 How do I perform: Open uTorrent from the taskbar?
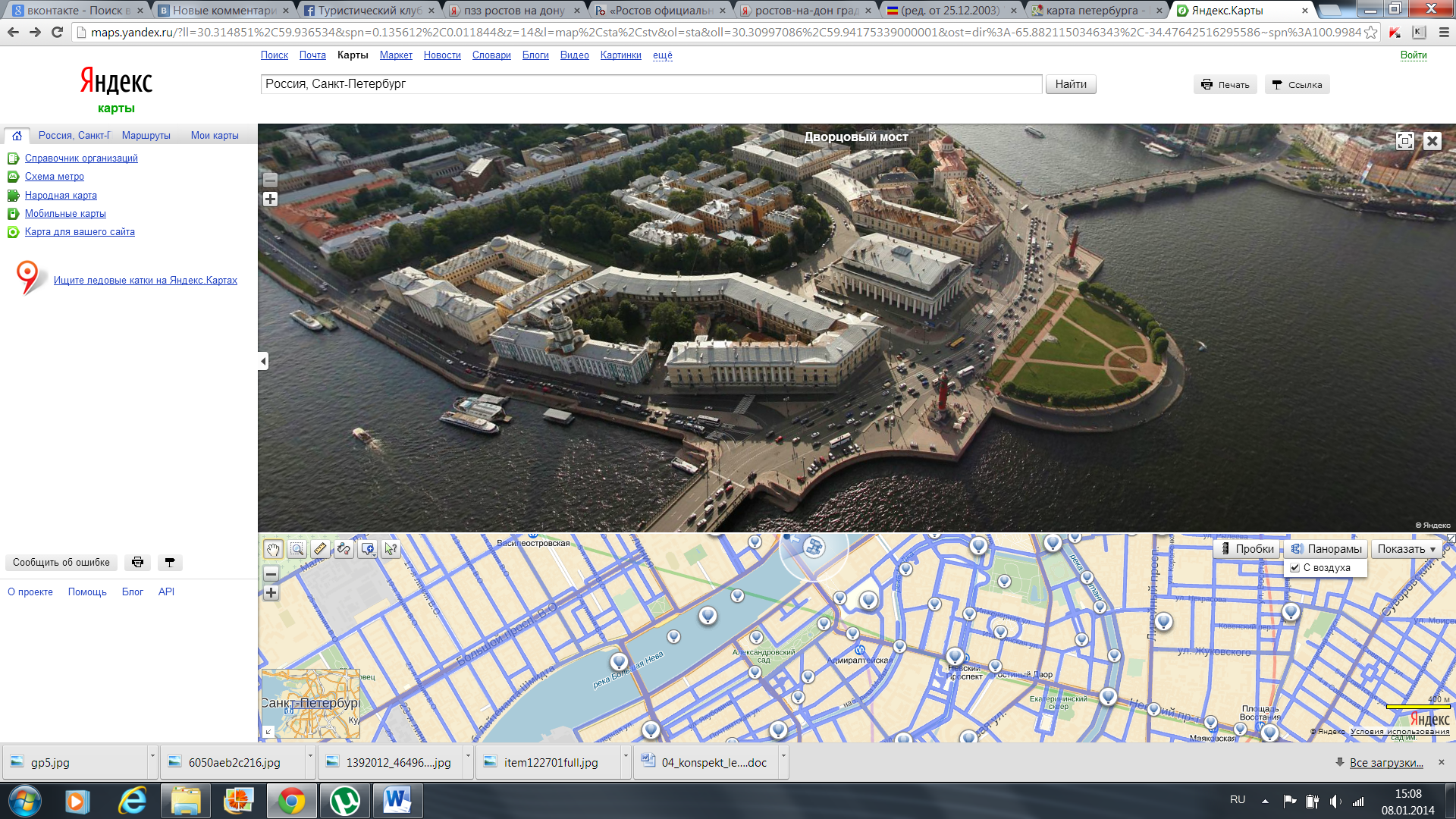[x=345, y=801]
